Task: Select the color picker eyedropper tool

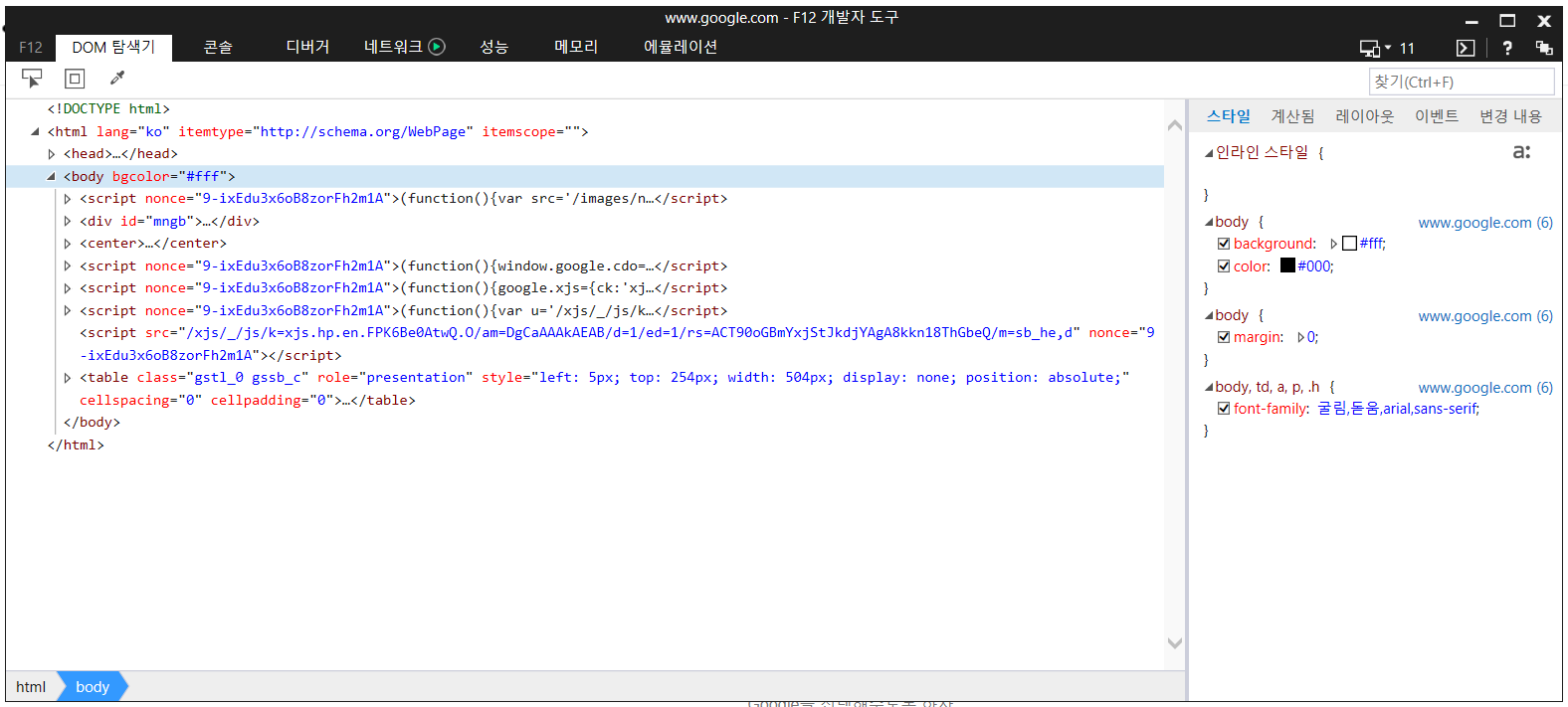Action: [117, 78]
